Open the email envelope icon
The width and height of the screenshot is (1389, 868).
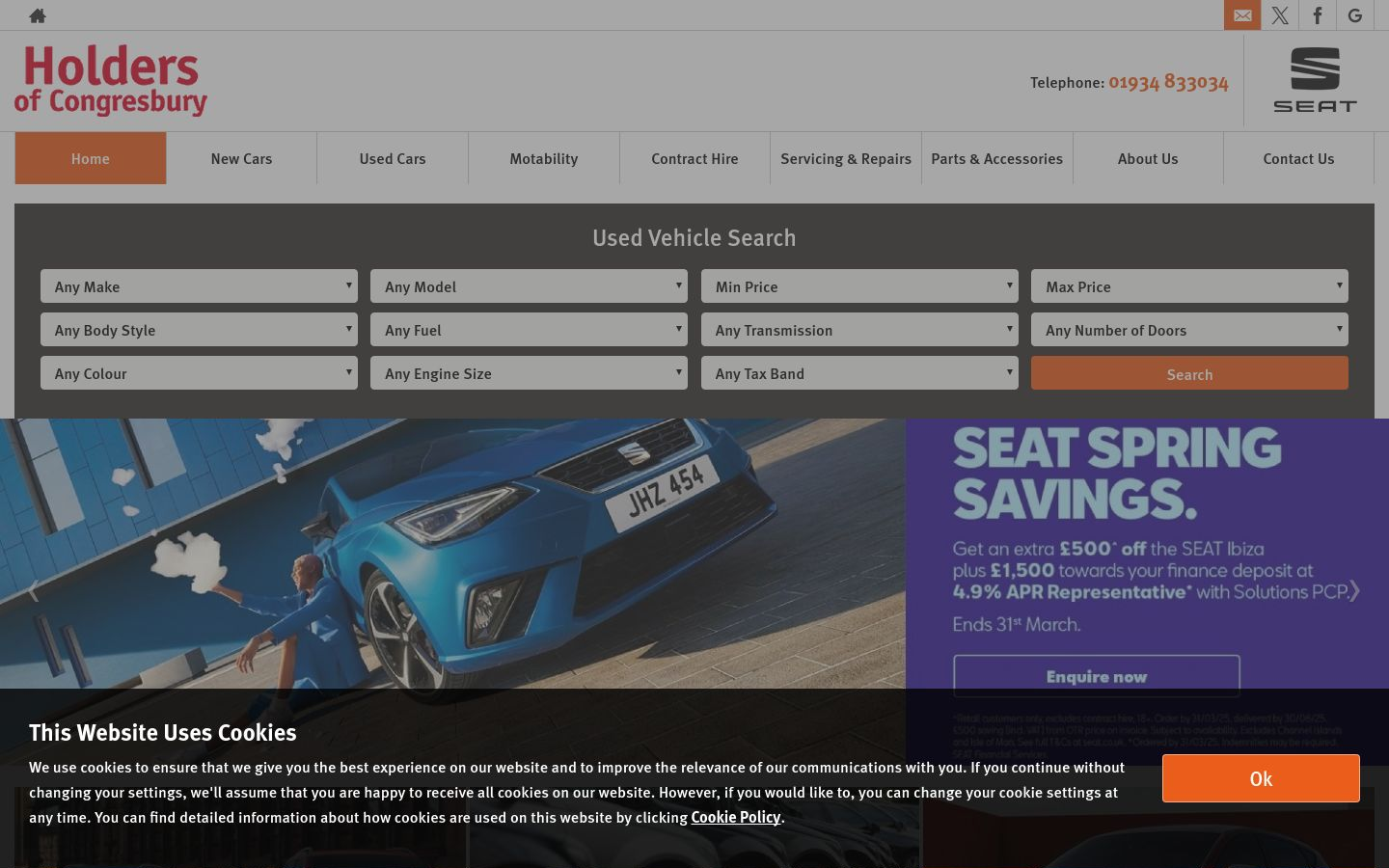(1242, 15)
